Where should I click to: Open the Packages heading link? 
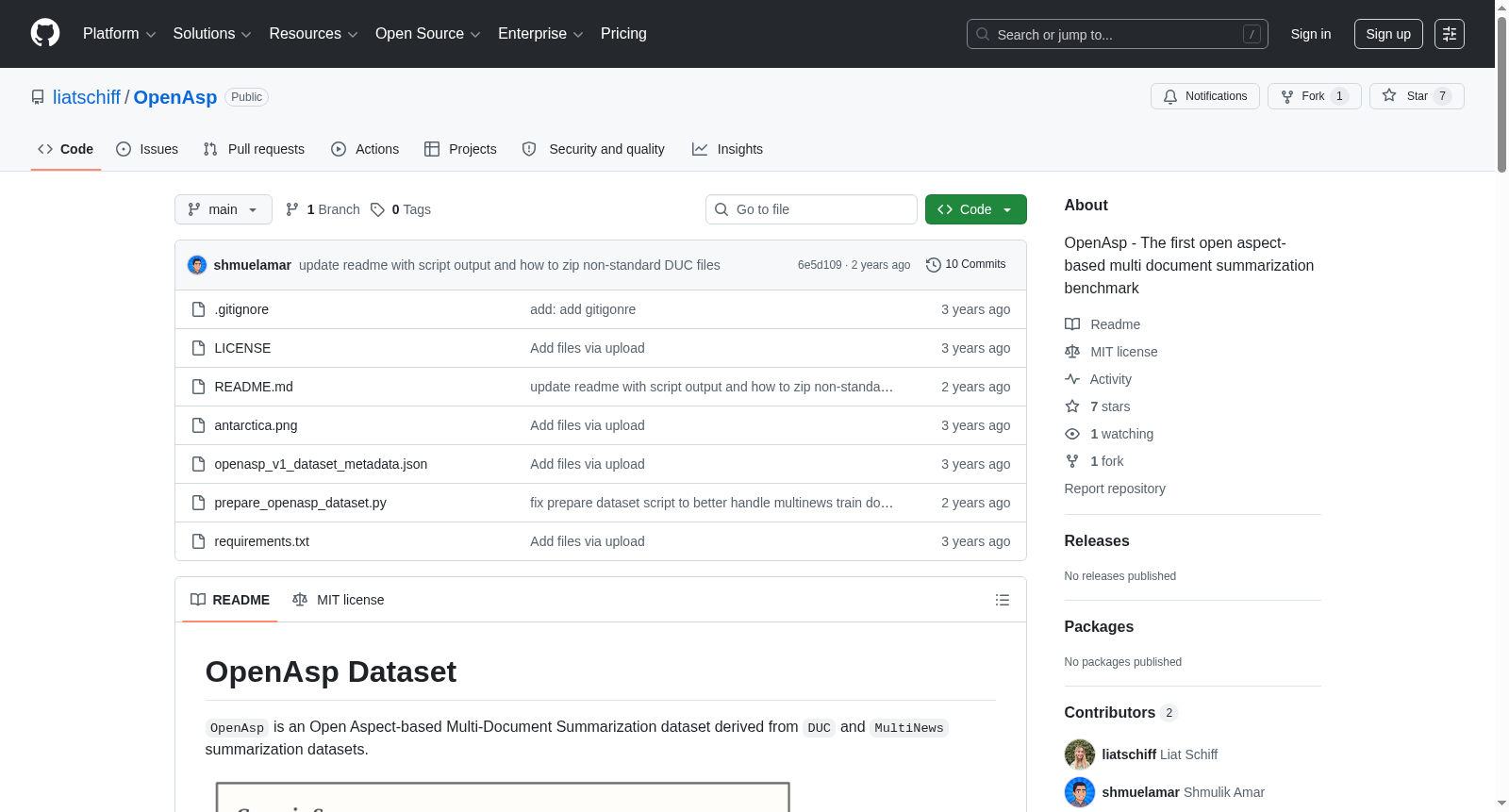[1099, 626]
